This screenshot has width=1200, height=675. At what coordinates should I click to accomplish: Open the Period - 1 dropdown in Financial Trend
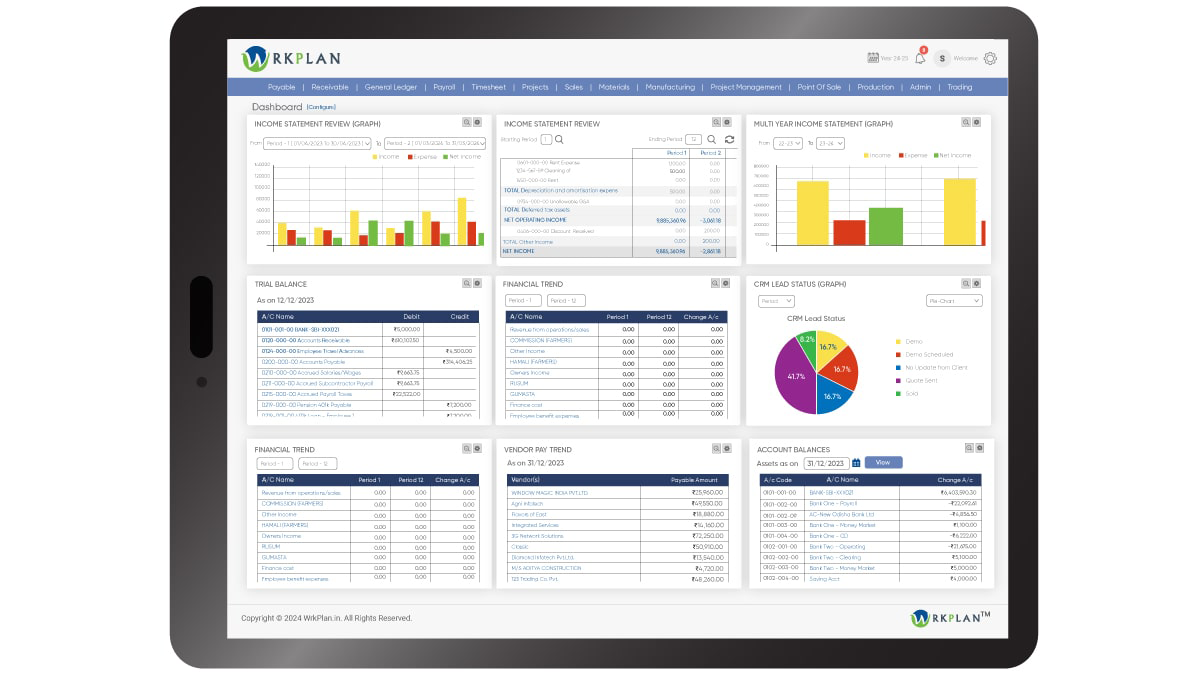(521, 300)
